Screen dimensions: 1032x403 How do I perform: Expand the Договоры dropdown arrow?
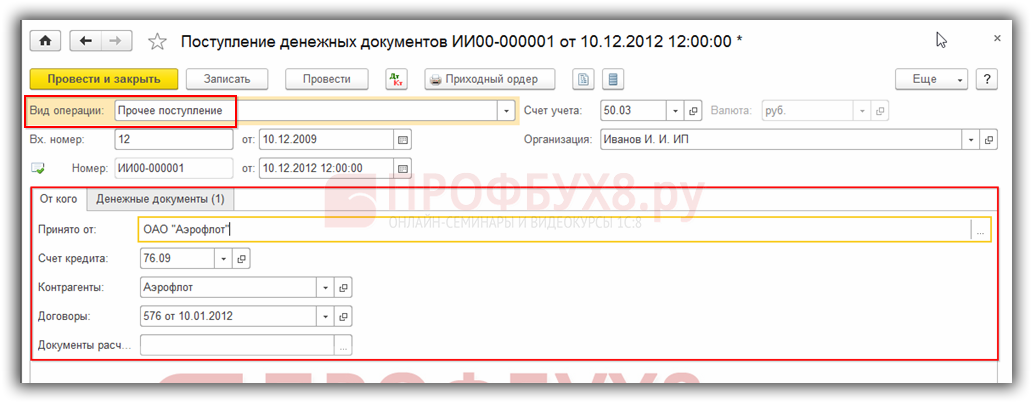[326, 317]
